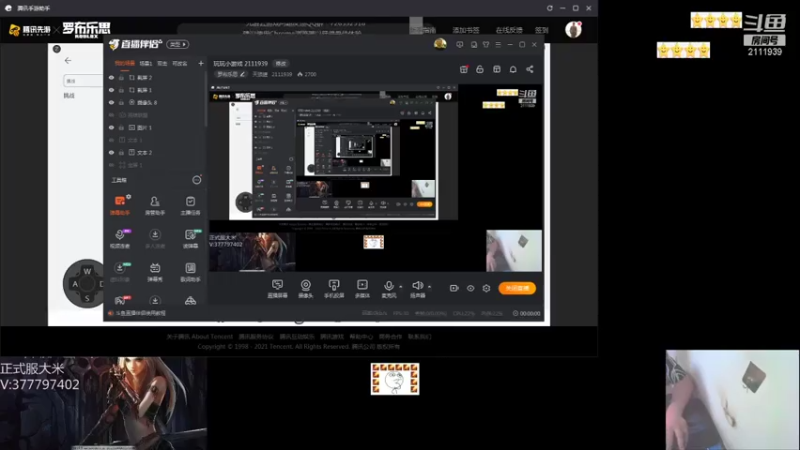Open danmaku assistant settings gear badge

click(x=129, y=196)
